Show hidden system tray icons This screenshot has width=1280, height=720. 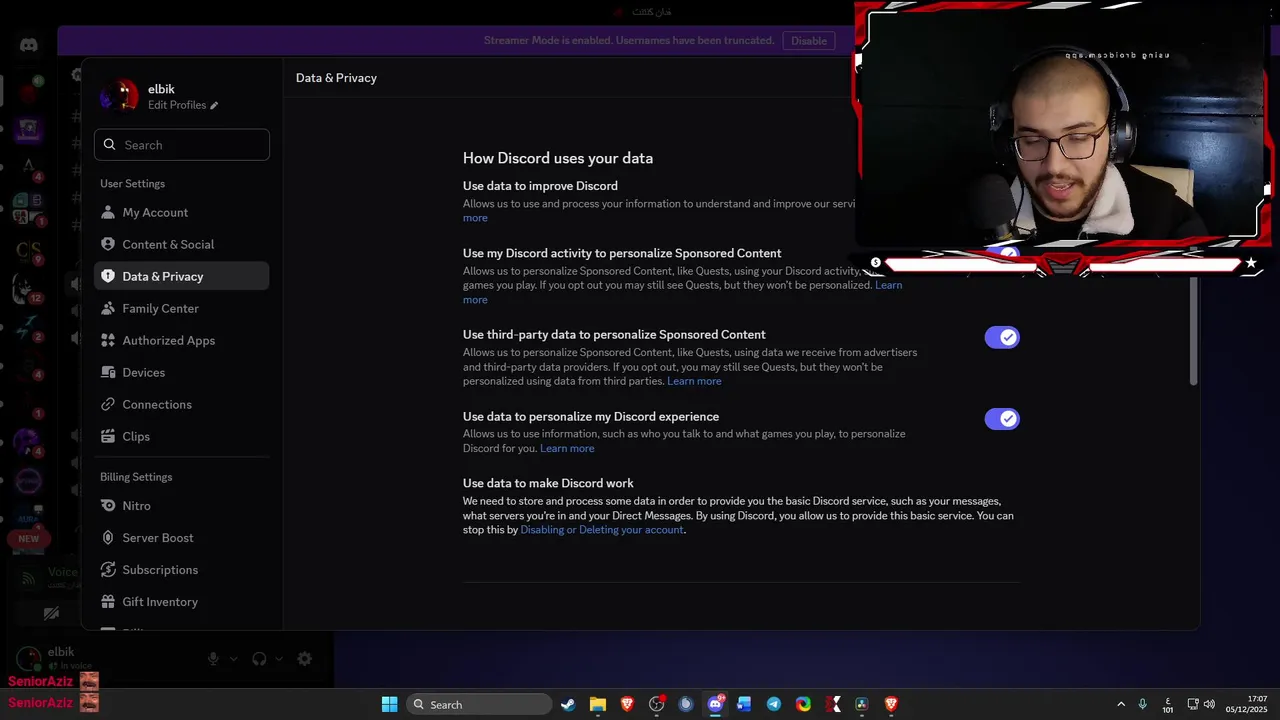[1121, 704]
